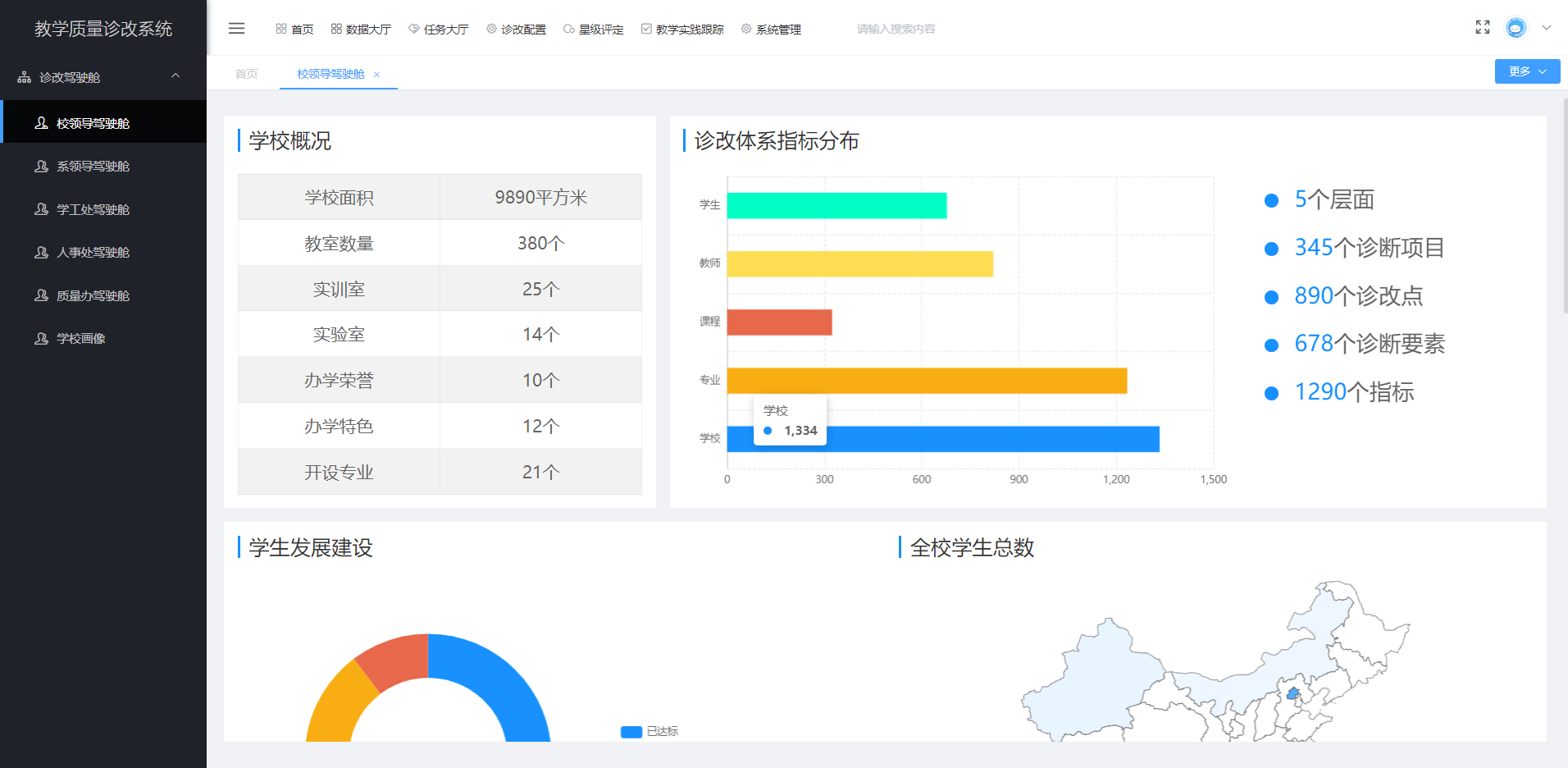This screenshot has height=768, width=1568.
Task: Click the 学生 green chart bar
Action: click(x=836, y=206)
